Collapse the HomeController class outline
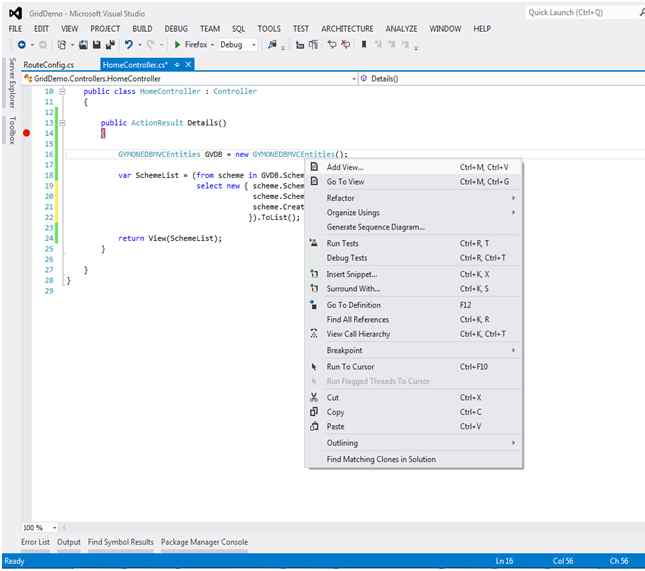This screenshot has width=645, height=571. click(61, 91)
